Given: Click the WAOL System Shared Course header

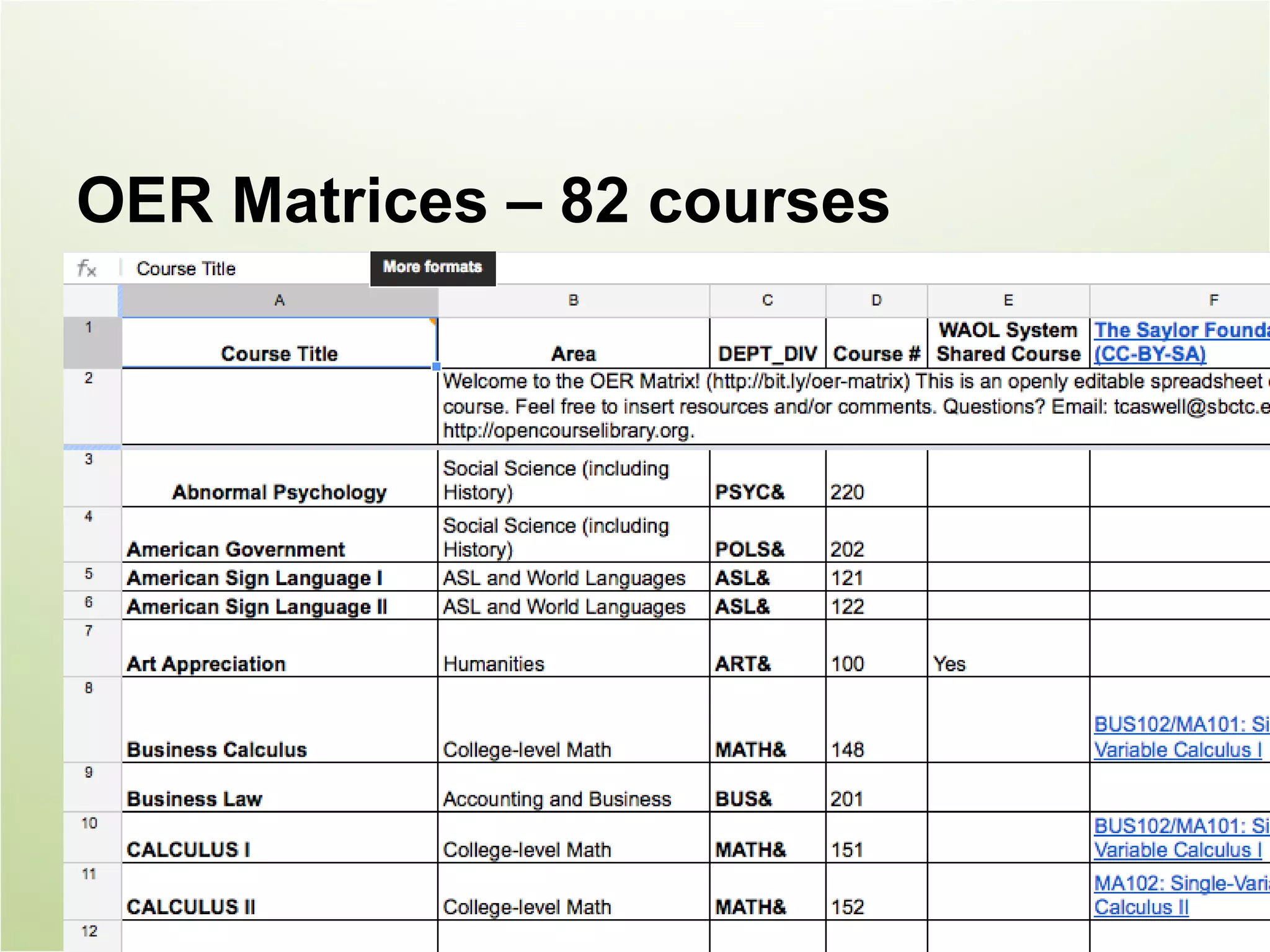Looking at the screenshot, I should coord(1008,342).
